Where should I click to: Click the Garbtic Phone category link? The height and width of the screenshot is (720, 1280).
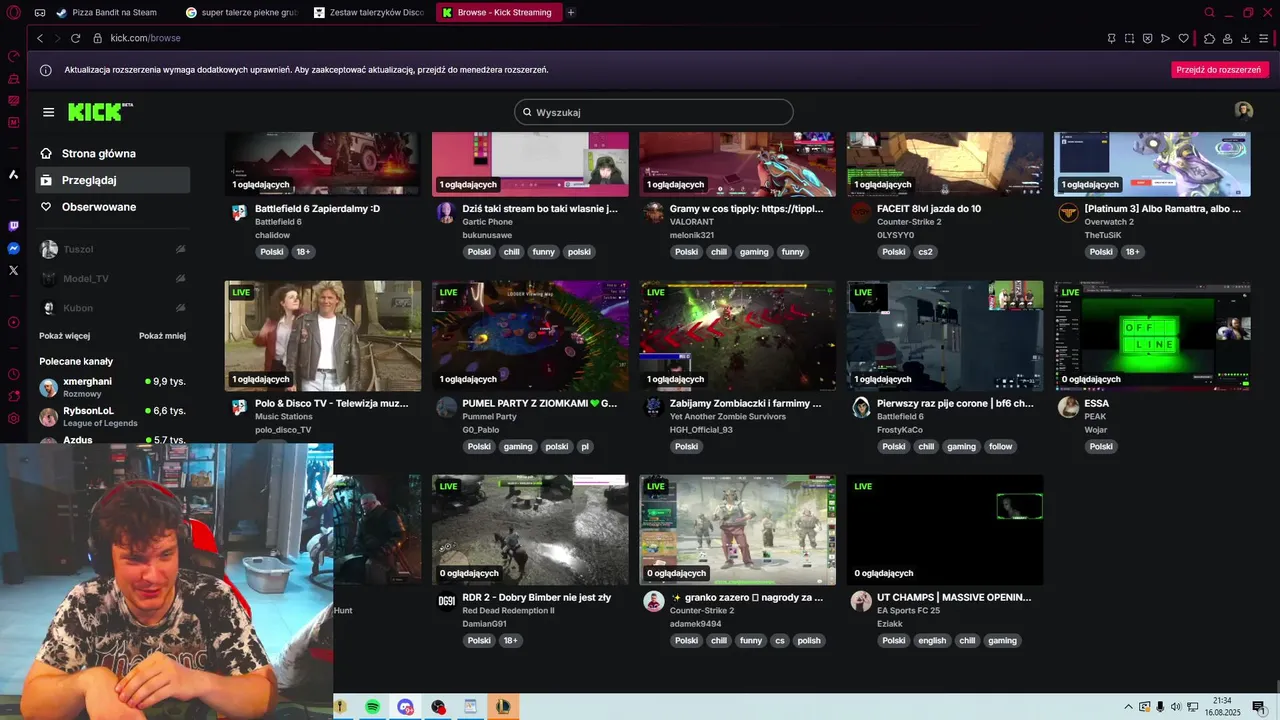[x=487, y=222]
